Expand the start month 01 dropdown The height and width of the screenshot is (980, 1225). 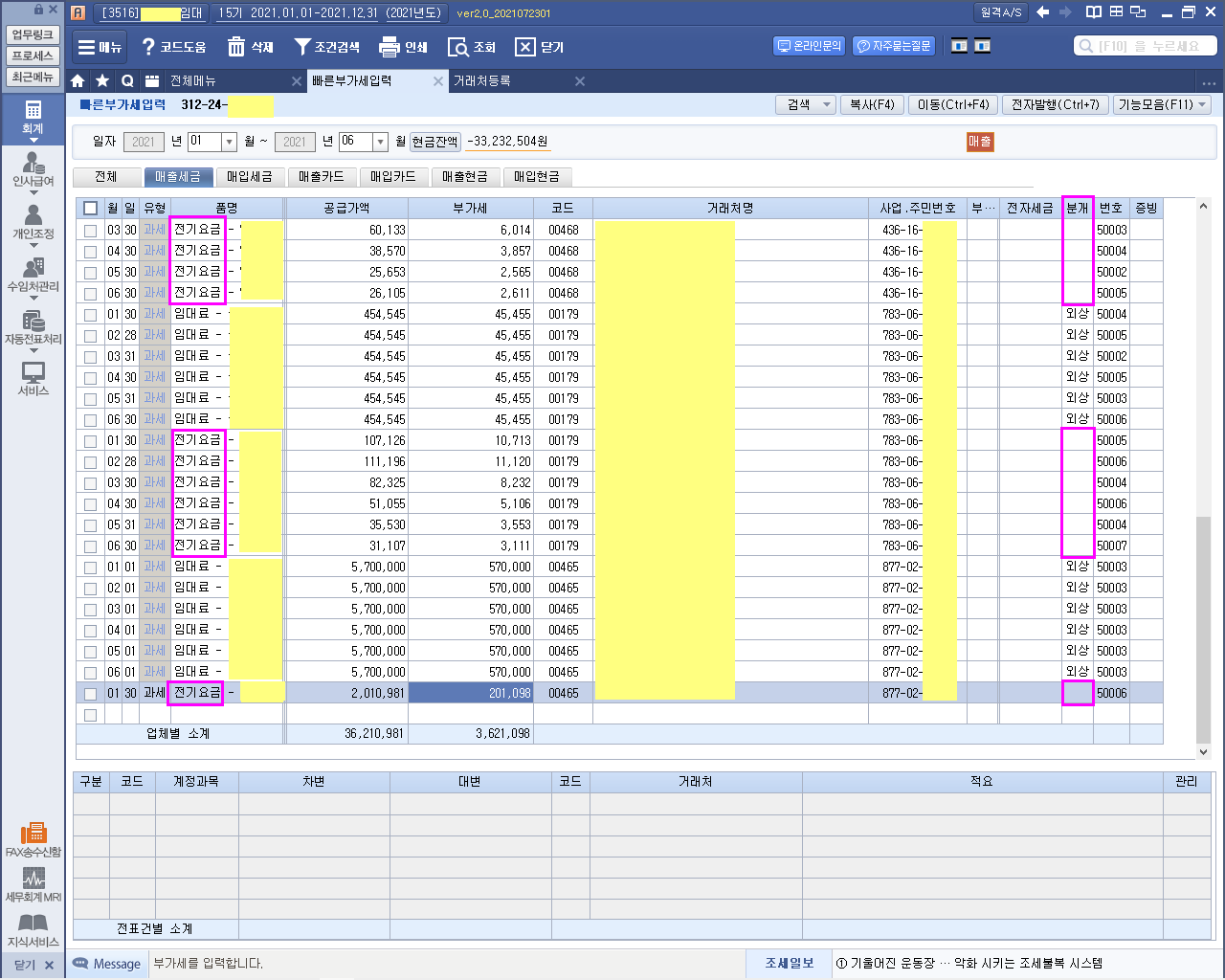229,142
